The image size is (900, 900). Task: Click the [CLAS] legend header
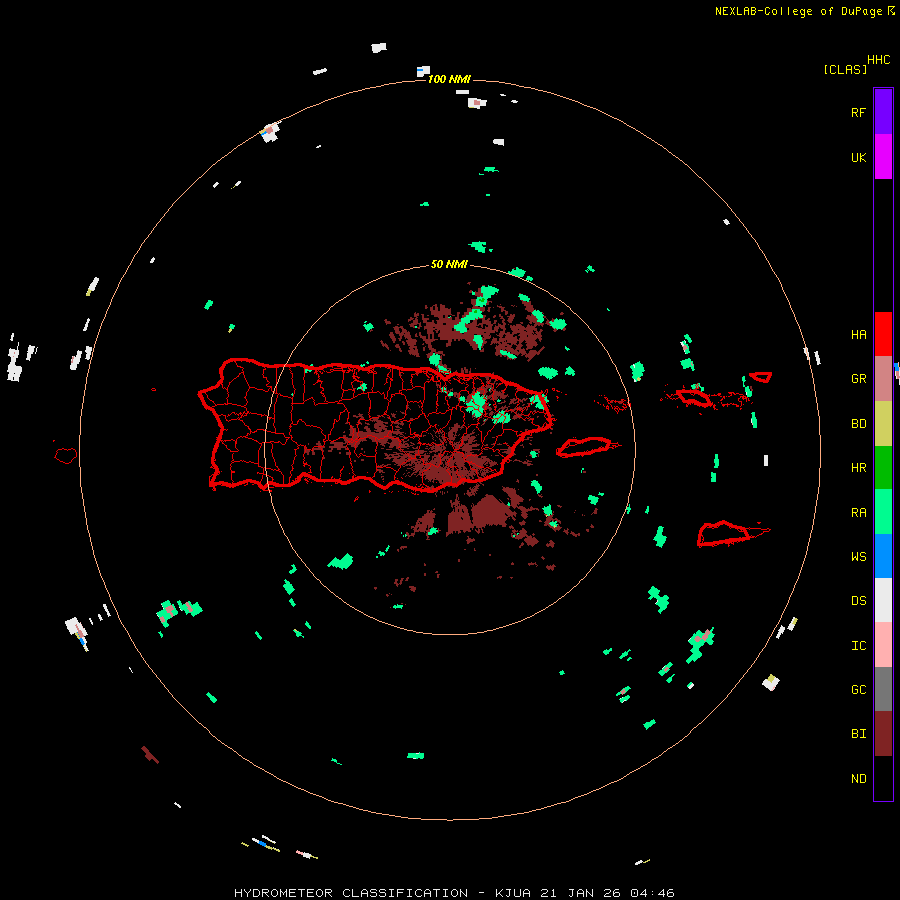pyautogui.click(x=845, y=69)
